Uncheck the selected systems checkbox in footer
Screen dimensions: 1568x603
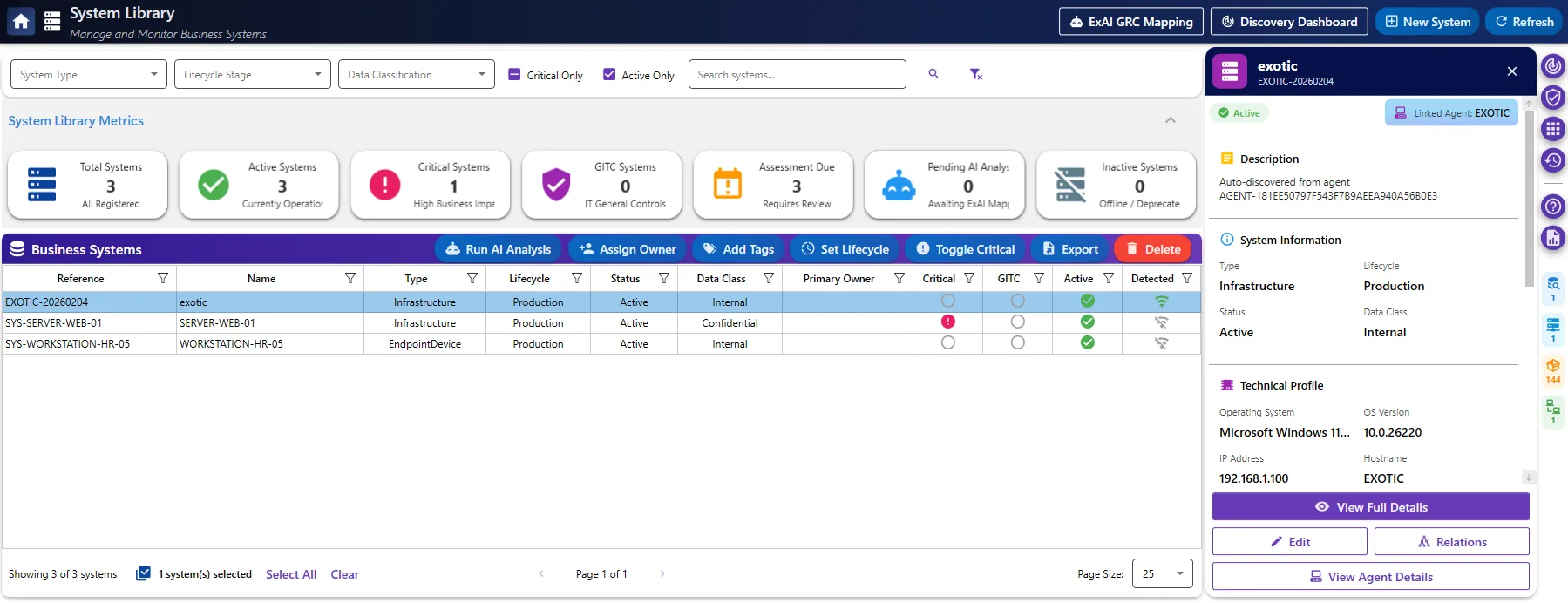(143, 573)
